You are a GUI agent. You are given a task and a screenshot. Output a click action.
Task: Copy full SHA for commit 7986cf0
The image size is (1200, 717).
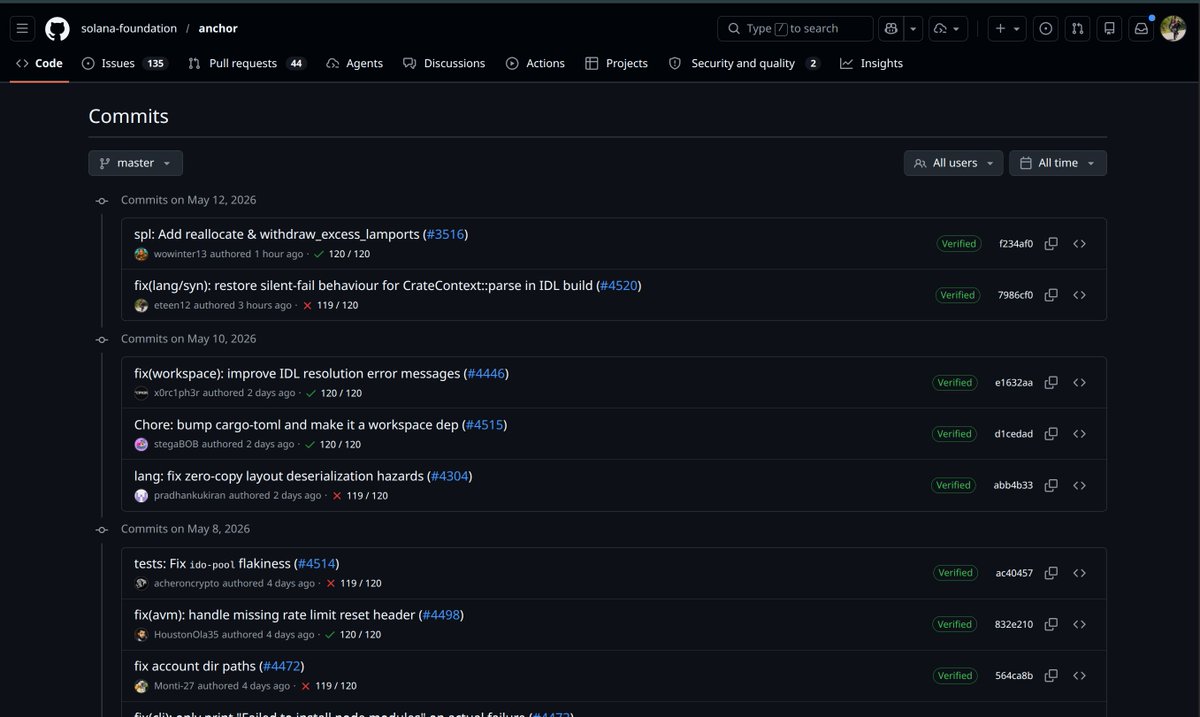click(x=1051, y=295)
